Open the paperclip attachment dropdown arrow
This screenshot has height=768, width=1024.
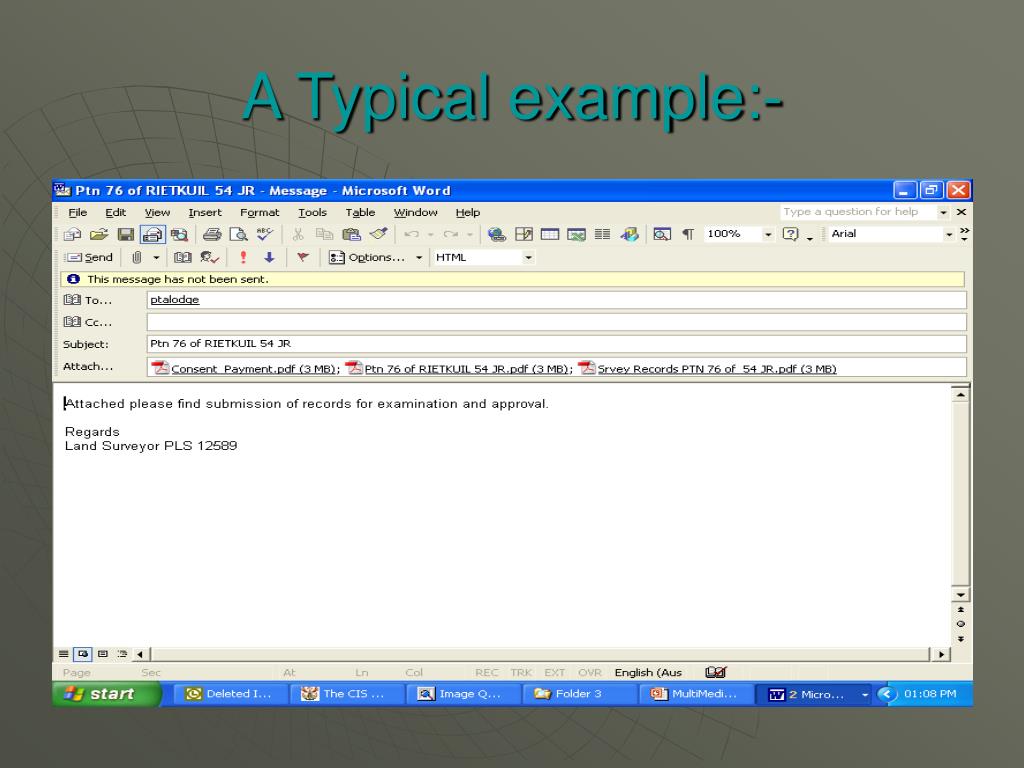[x=156, y=258]
